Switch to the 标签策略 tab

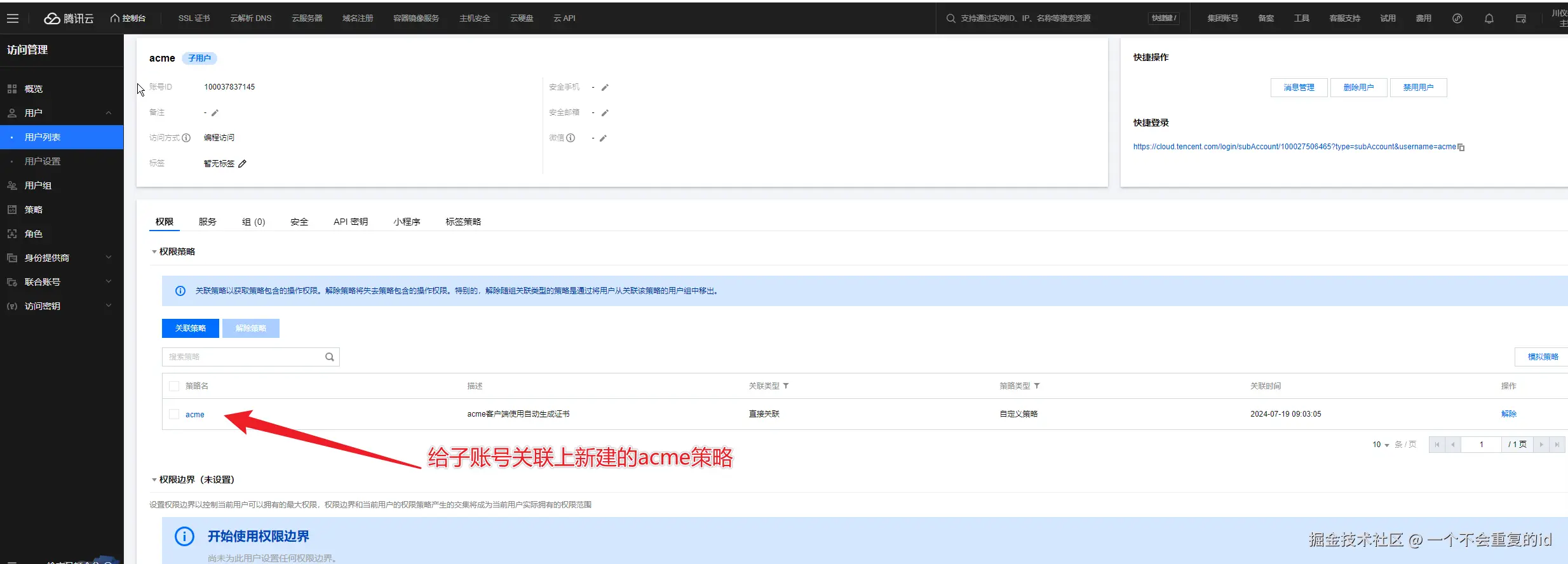pos(463,222)
